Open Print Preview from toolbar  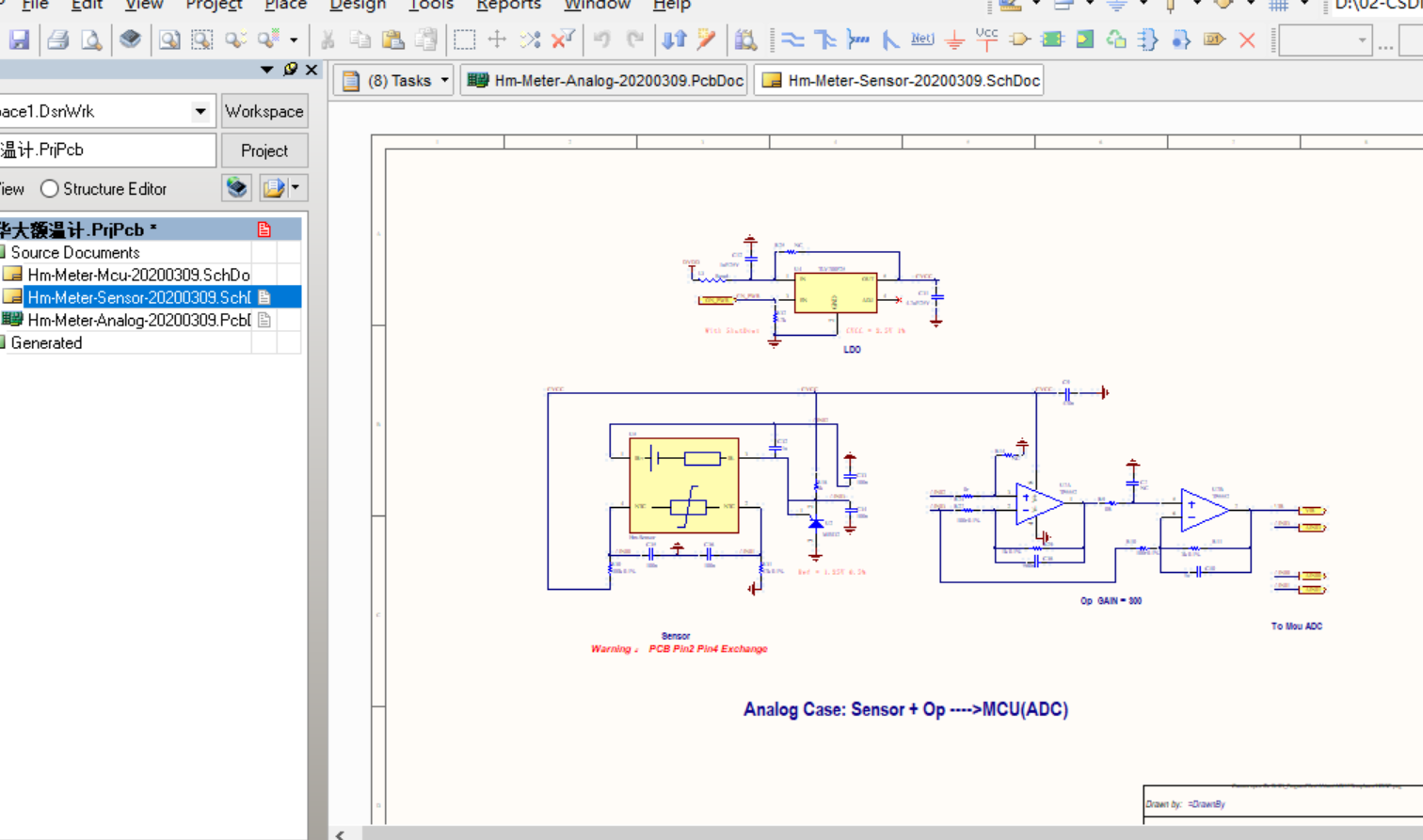click(x=91, y=40)
